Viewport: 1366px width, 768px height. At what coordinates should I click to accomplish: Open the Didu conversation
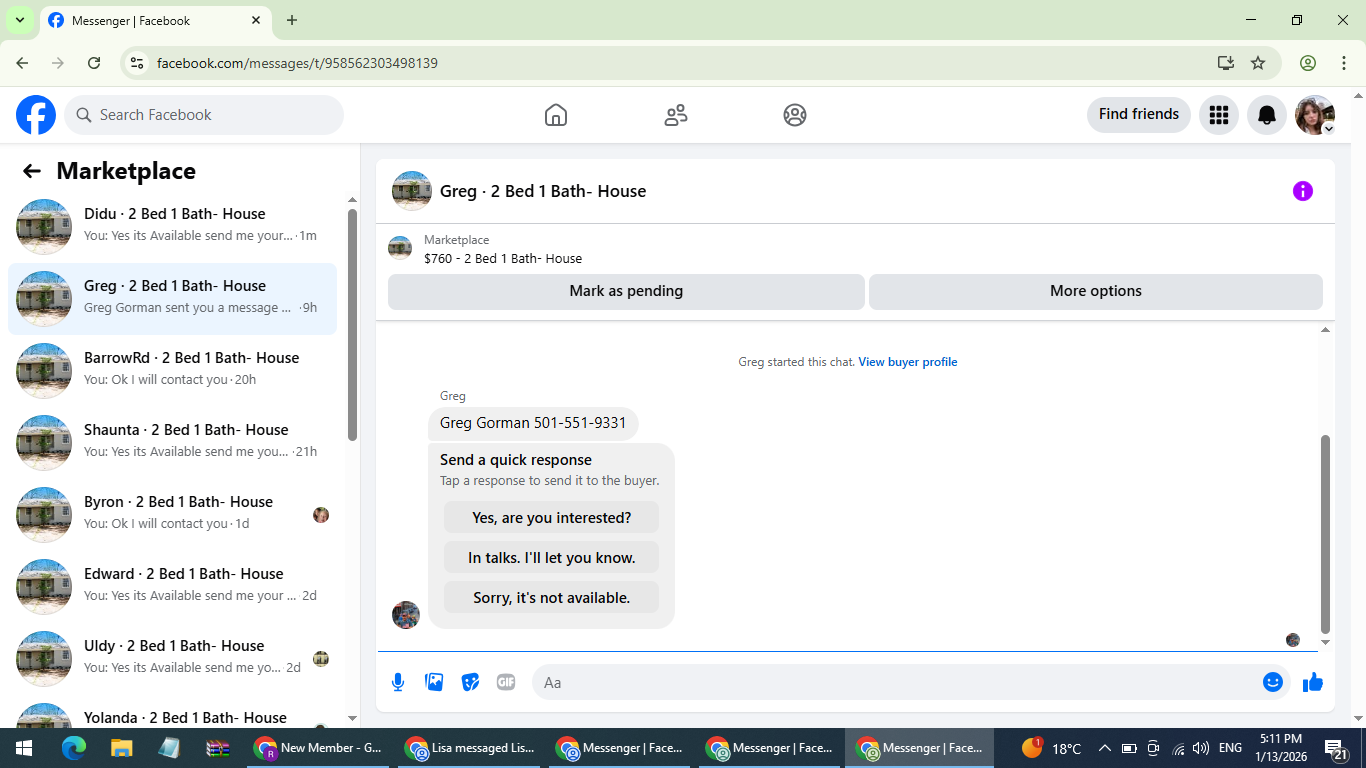pos(172,227)
